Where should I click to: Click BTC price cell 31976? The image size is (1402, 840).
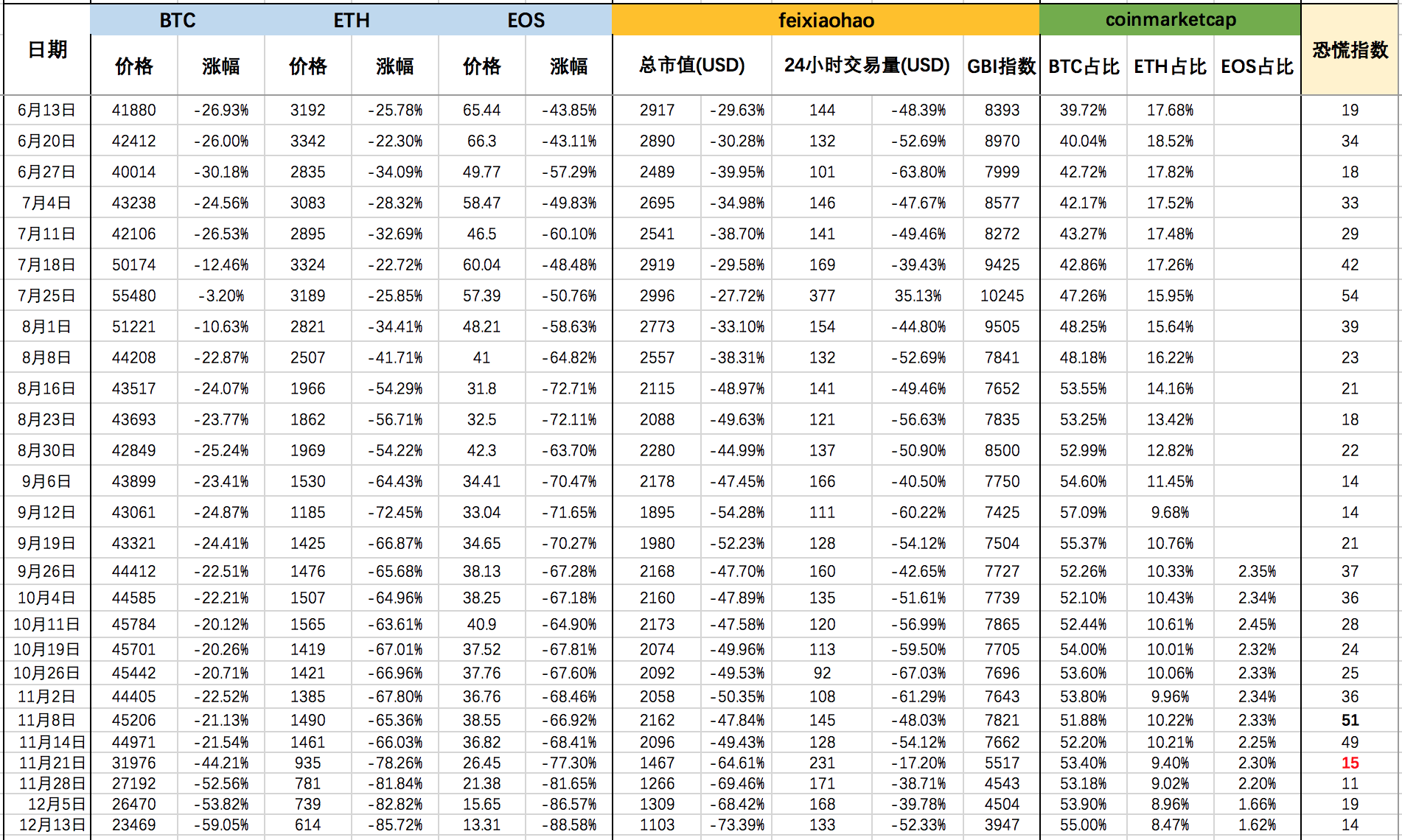tap(133, 763)
